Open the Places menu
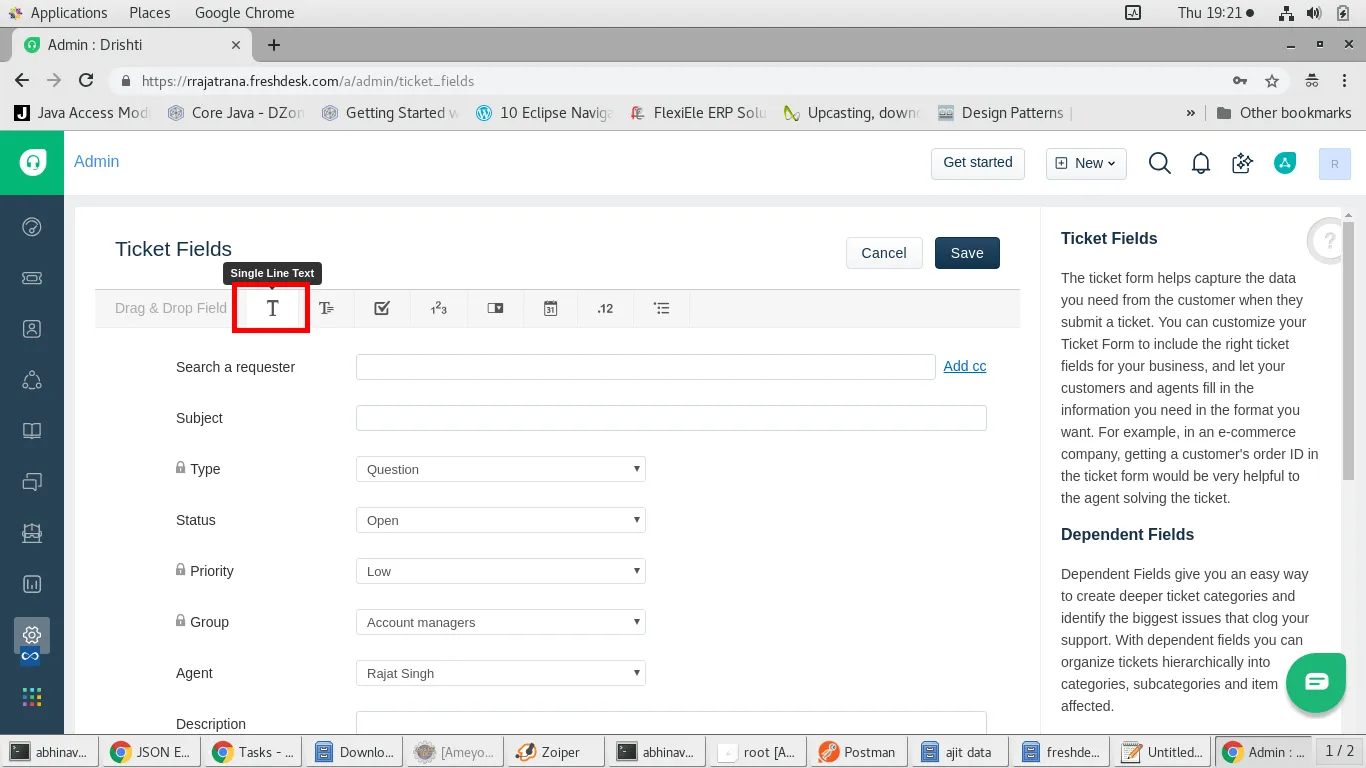 coord(150,13)
